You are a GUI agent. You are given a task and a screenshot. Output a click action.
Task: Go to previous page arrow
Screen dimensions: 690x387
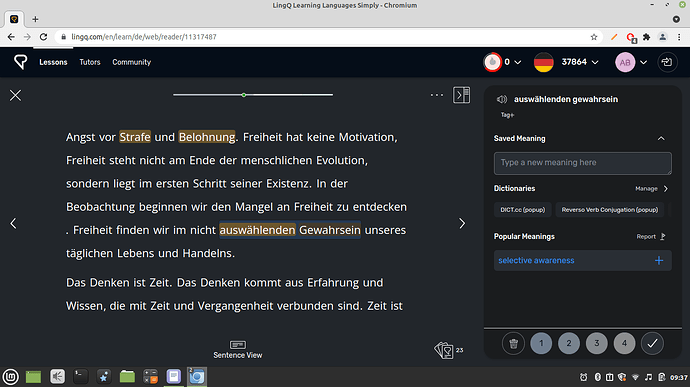coord(13,224)
